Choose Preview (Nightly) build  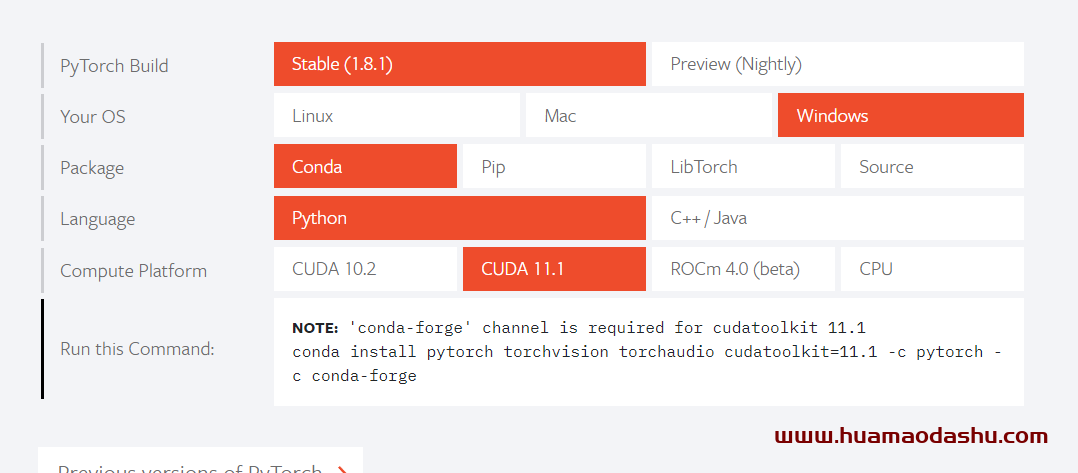tap(837, 64)
